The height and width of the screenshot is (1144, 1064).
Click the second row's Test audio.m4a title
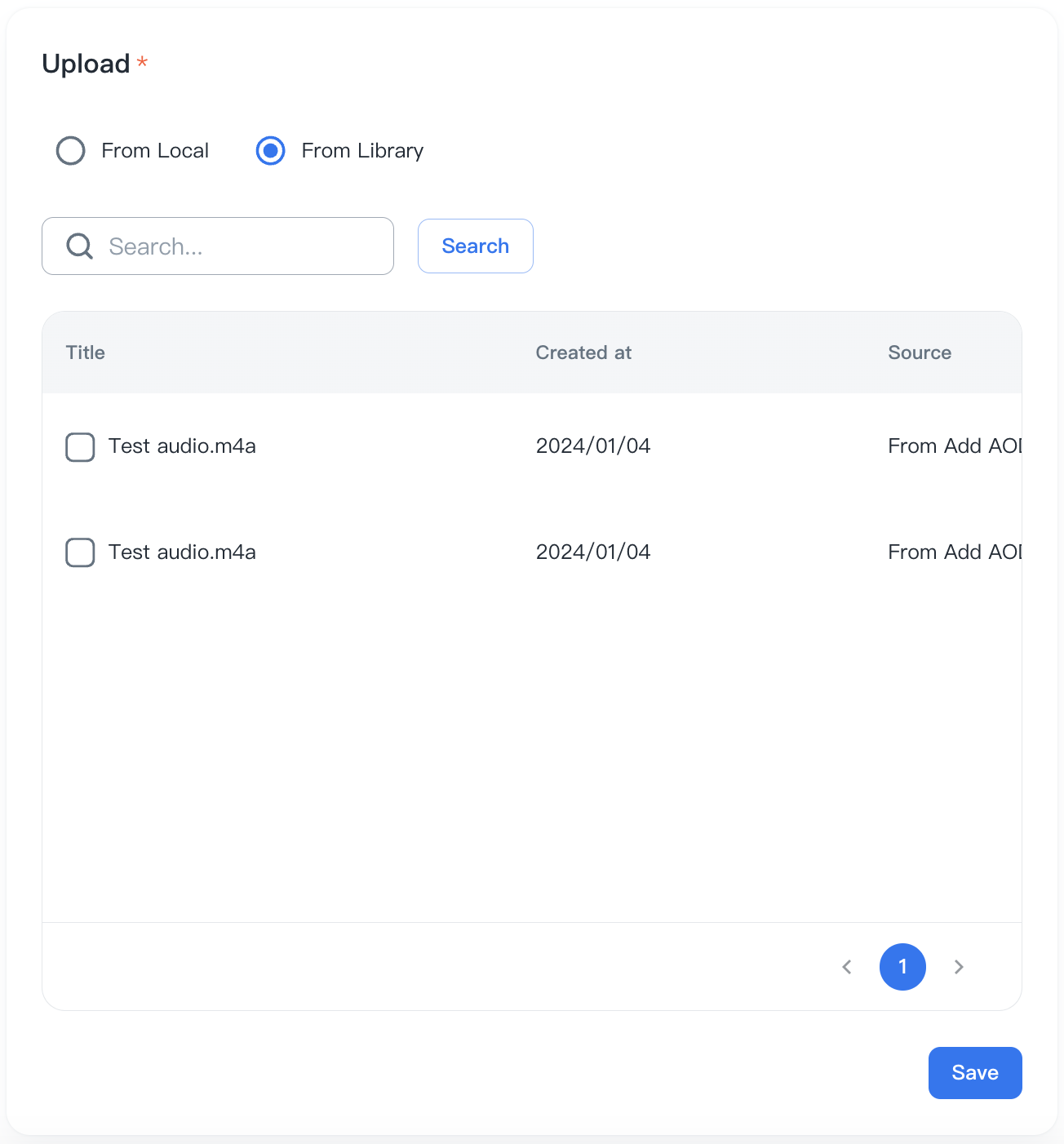pyautogui.click(x=182, y=552)
